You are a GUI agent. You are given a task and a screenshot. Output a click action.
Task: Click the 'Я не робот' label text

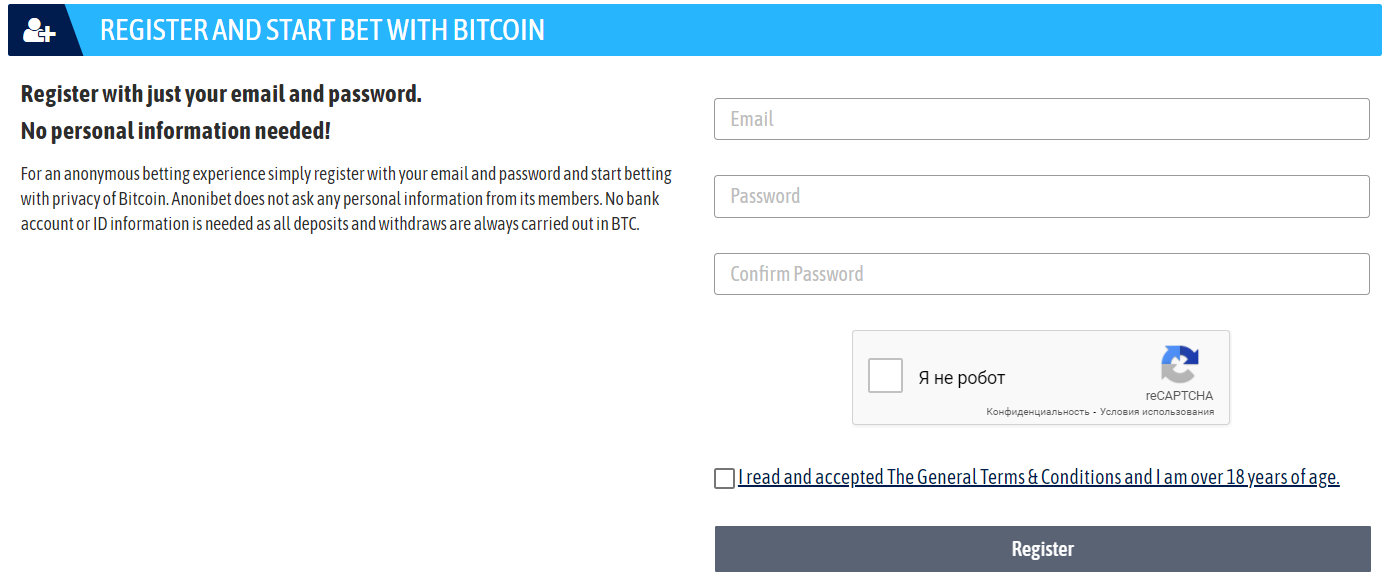click(961, 378)
